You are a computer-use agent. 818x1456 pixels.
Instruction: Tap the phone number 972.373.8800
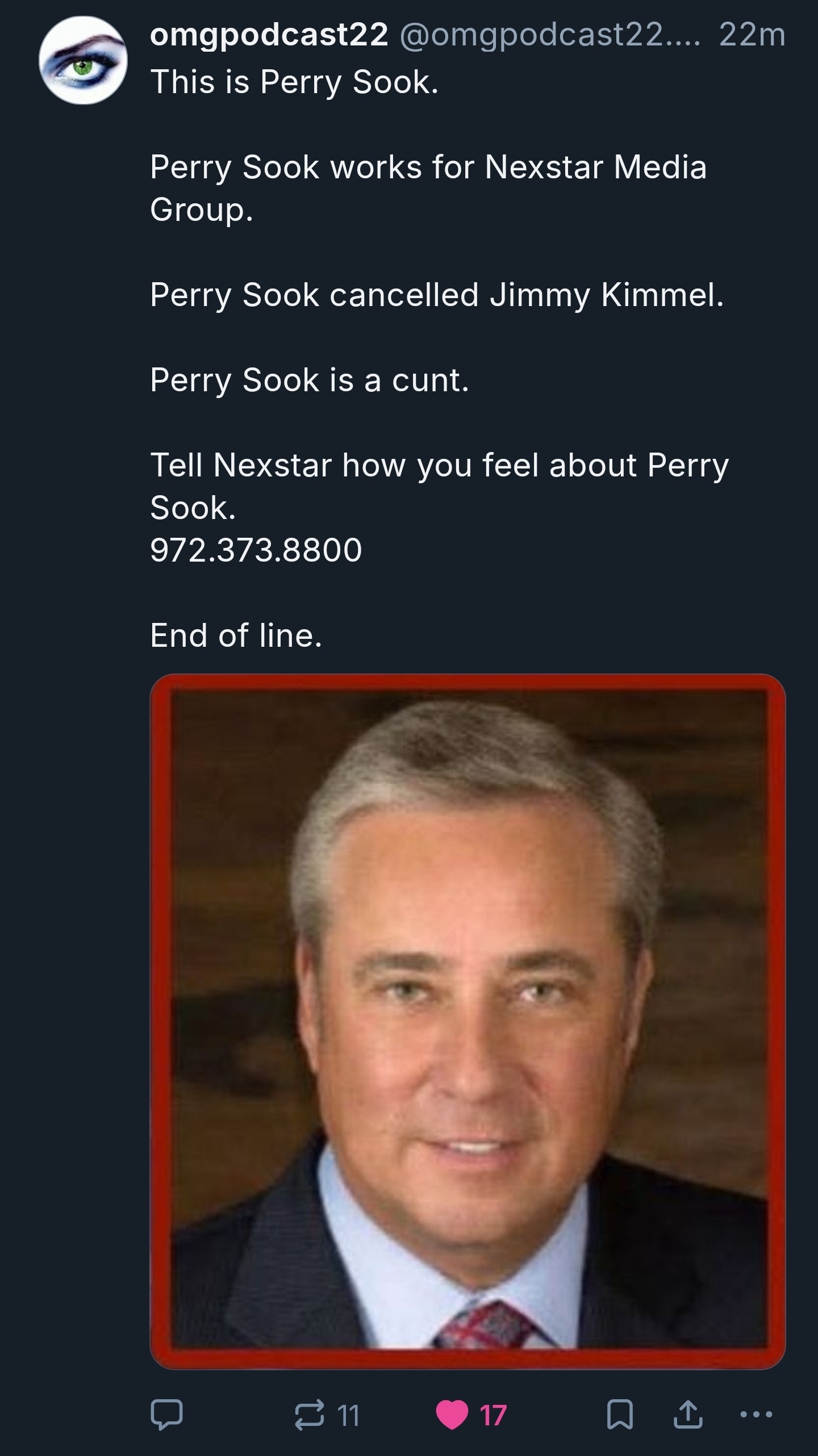pyautogui.click(x=256, y=550)
